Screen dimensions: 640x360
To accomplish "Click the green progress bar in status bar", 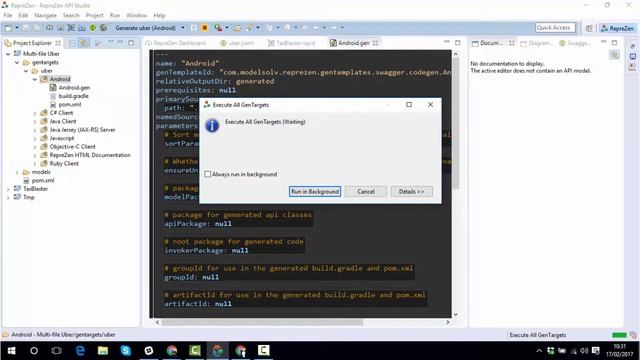I will (x=619, y=335).
